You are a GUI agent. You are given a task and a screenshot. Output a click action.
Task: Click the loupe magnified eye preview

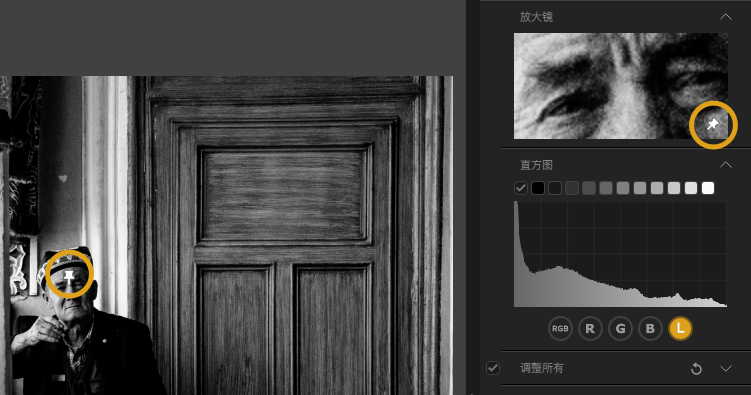point(621,86)
